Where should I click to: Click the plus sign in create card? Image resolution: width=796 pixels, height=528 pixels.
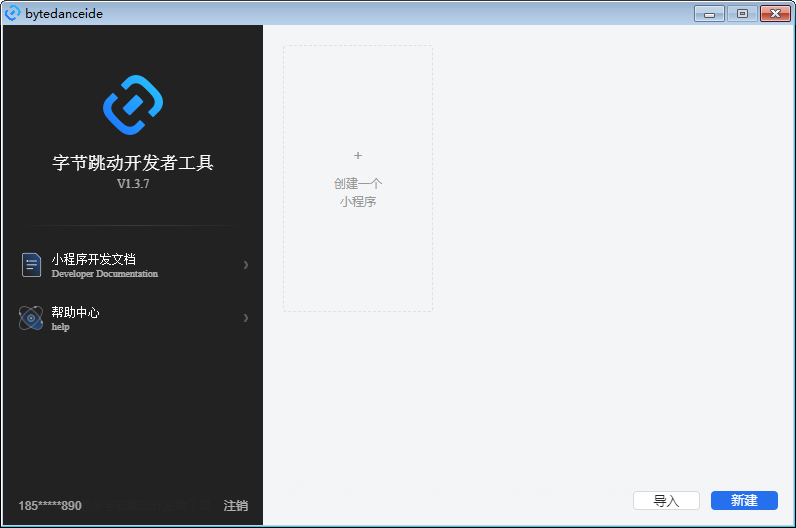coord(358,156)
